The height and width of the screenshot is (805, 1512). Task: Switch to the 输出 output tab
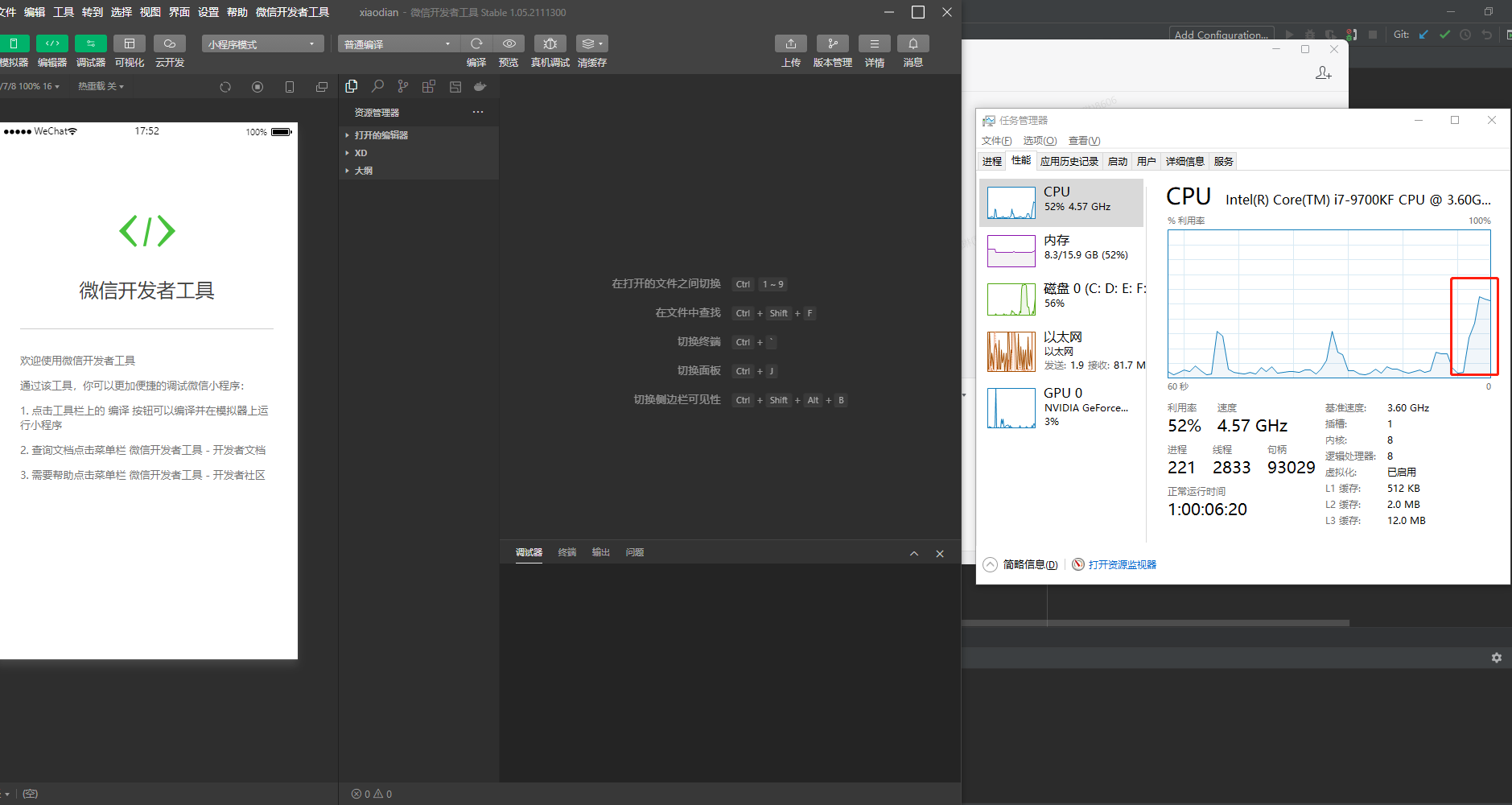[601, 552]
